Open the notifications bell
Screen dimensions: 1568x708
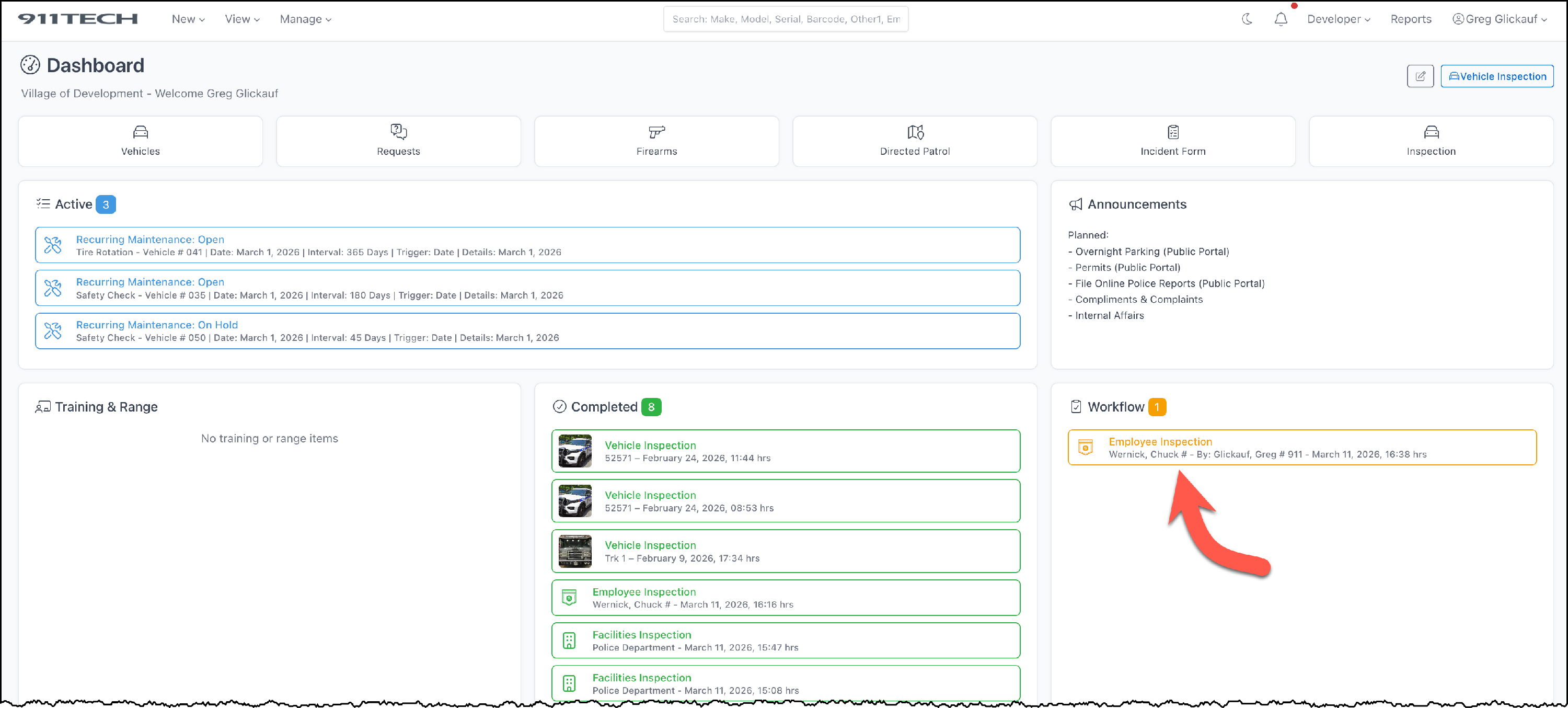coord(1280,19)
